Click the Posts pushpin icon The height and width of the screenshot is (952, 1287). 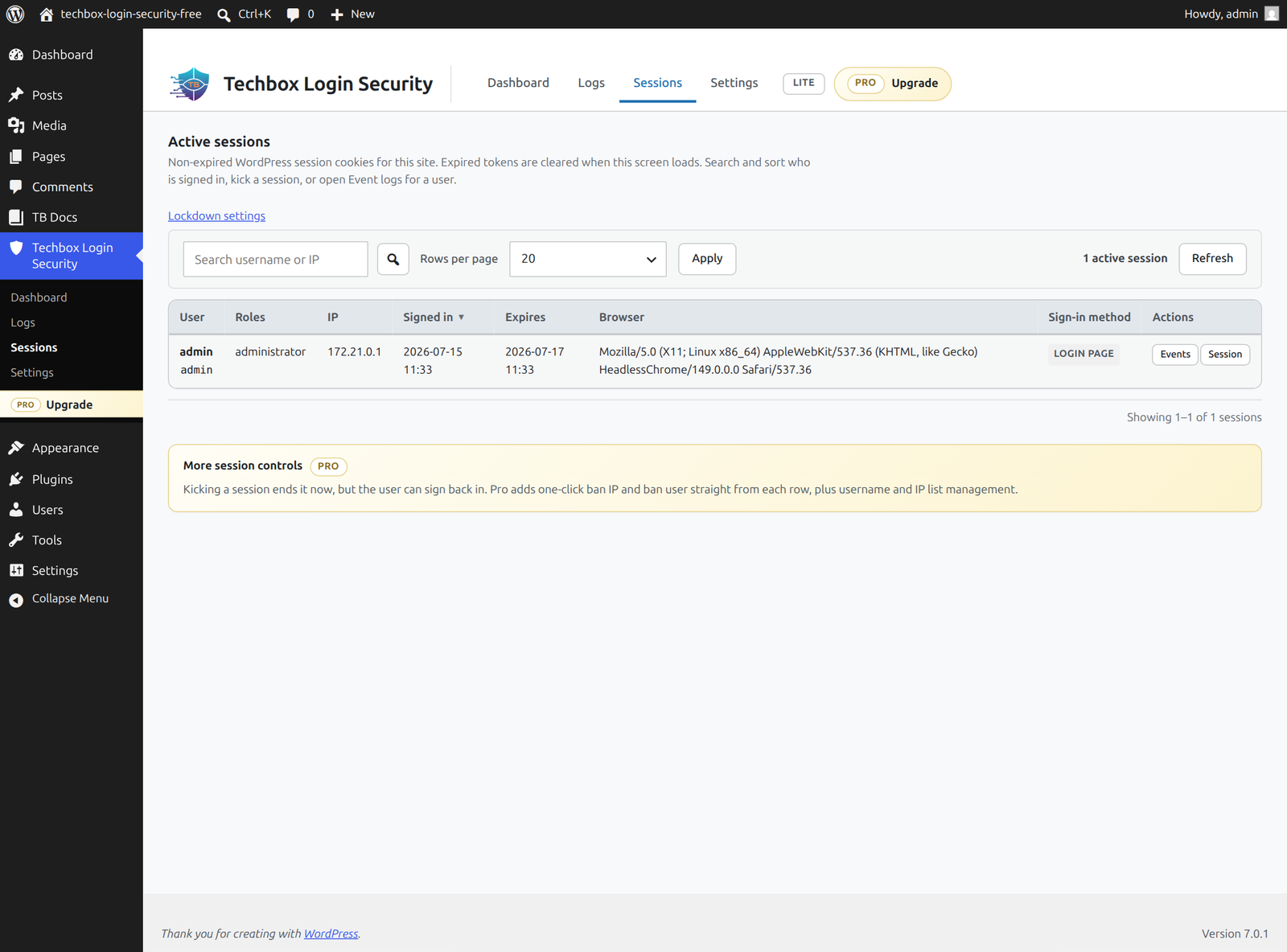tap(16, 95)
